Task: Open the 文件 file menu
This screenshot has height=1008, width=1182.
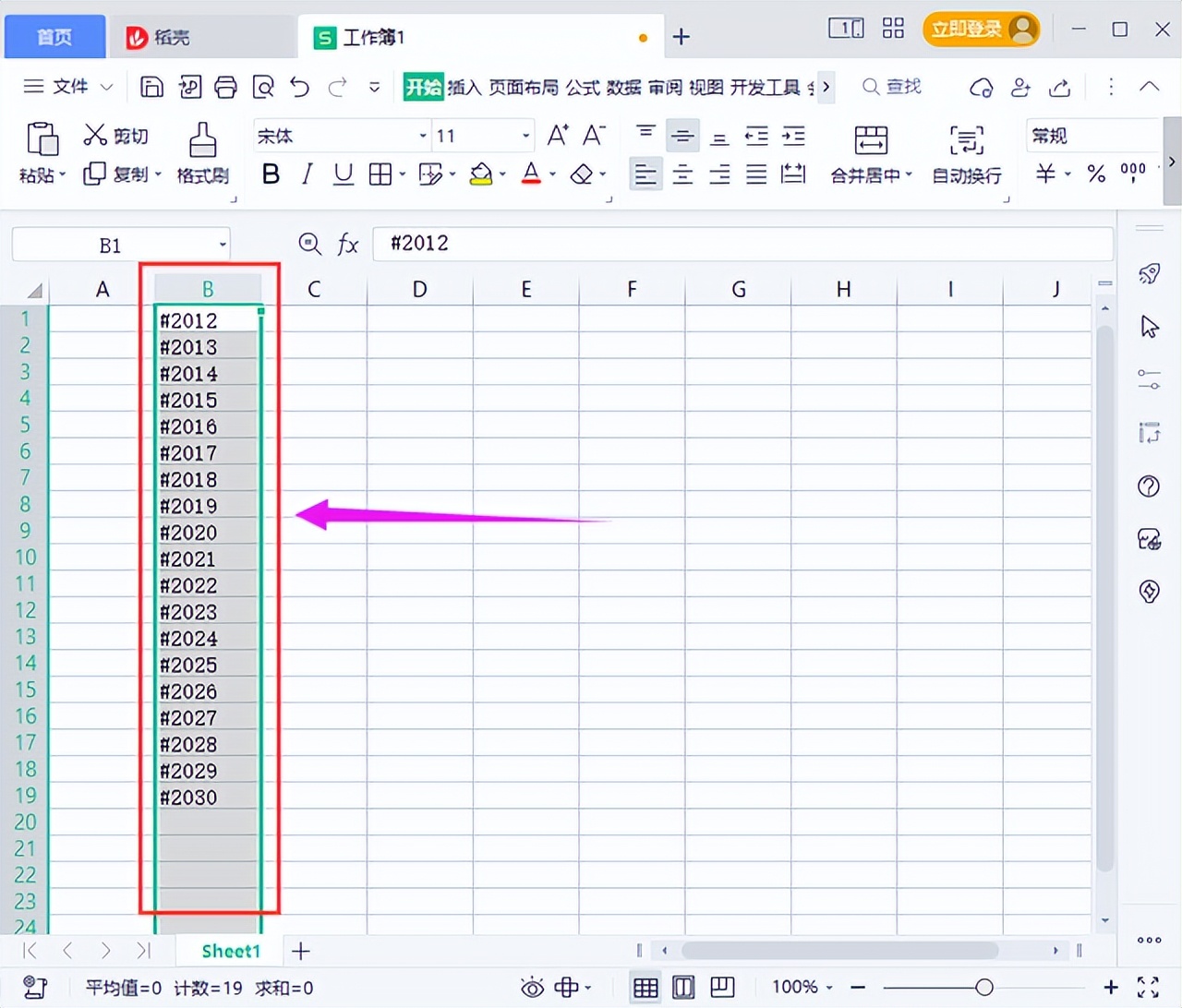Action: click(x=69, y=87)
